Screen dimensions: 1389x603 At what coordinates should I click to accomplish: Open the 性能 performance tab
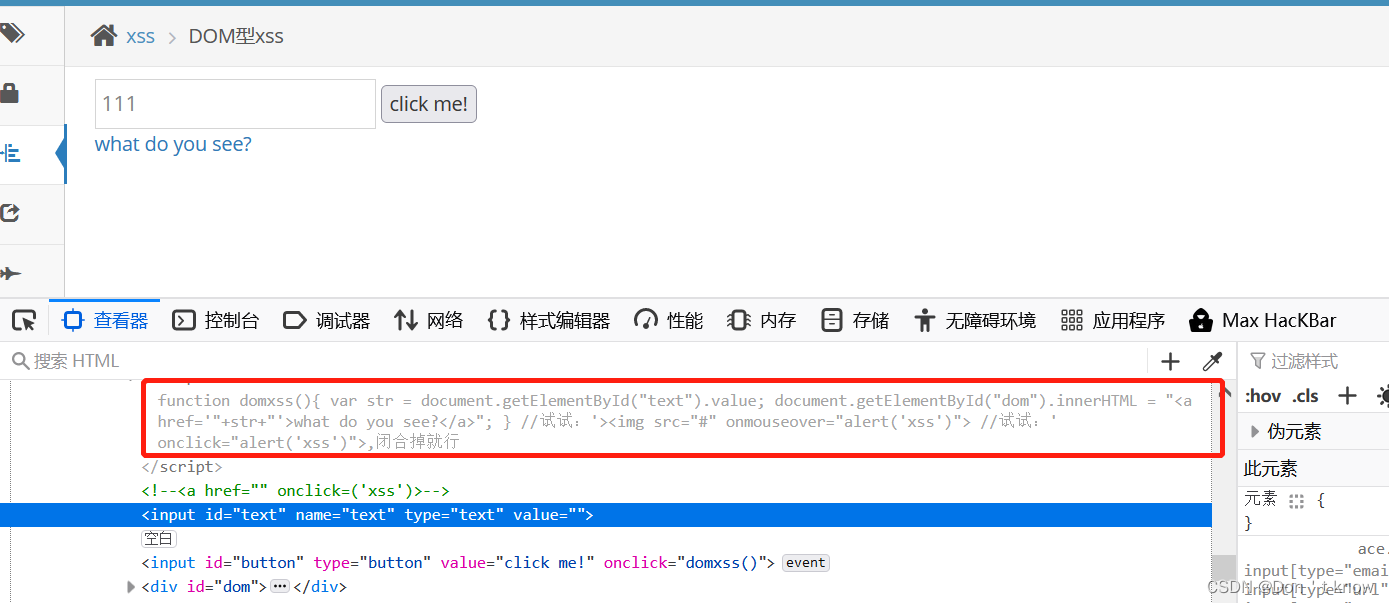coord(668,320)
